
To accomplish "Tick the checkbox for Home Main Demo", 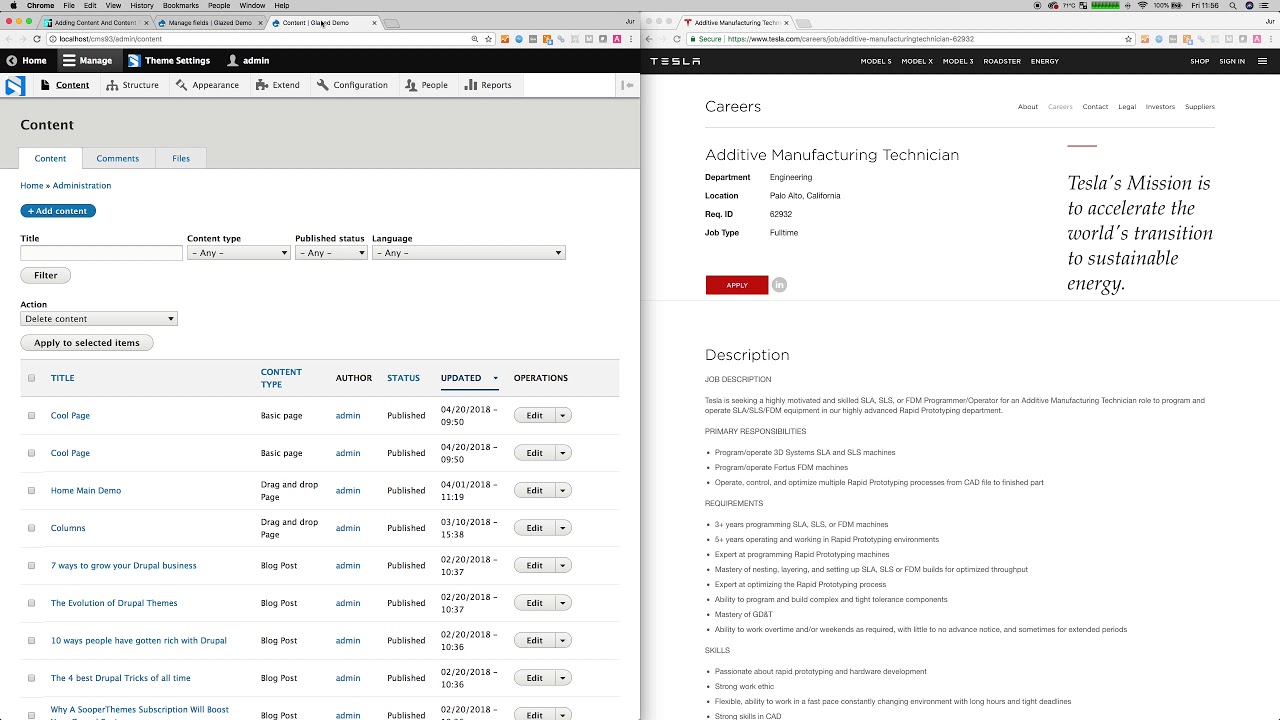I will click(31, 491).
